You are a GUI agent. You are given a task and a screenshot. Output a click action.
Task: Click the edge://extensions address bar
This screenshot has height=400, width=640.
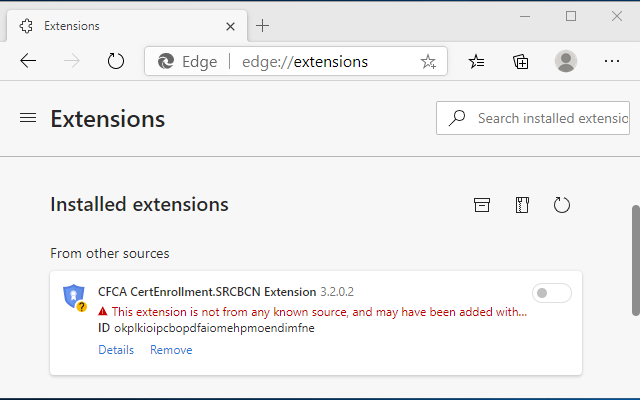point(304,61)
